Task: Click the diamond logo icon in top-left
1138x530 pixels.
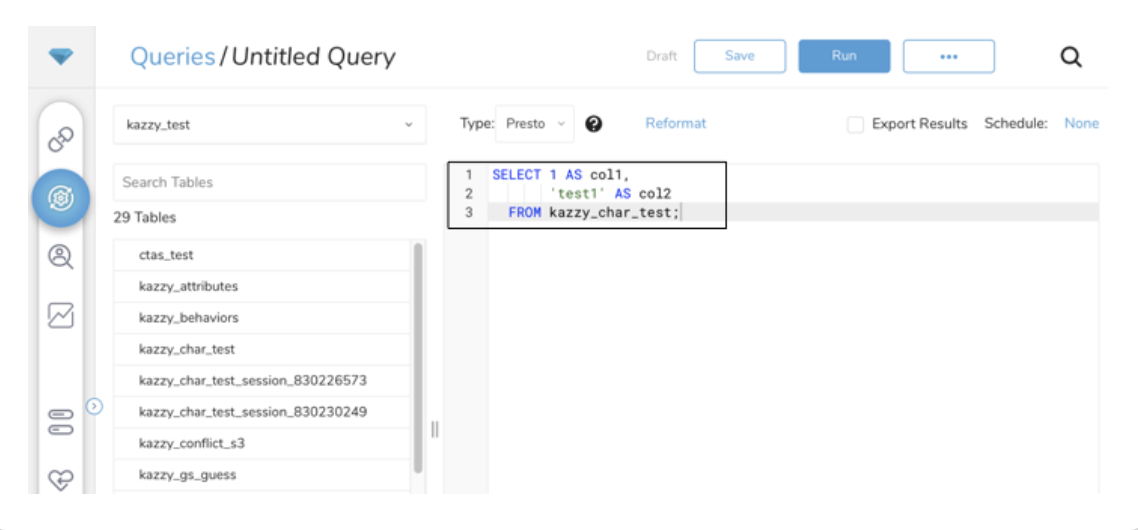Action: tap(61, 57)
